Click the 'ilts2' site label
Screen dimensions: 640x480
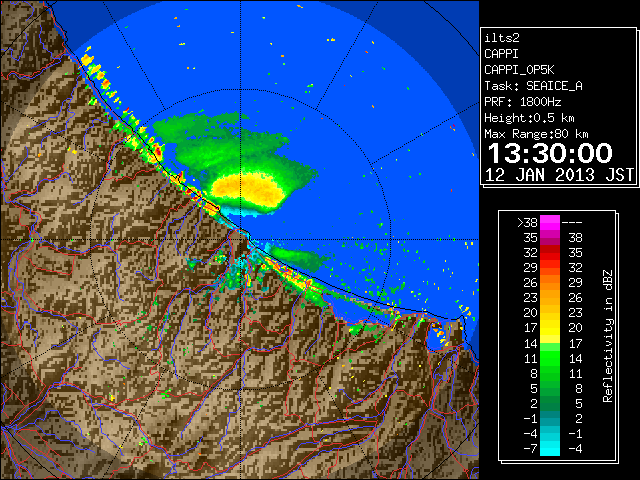[502, 38]
